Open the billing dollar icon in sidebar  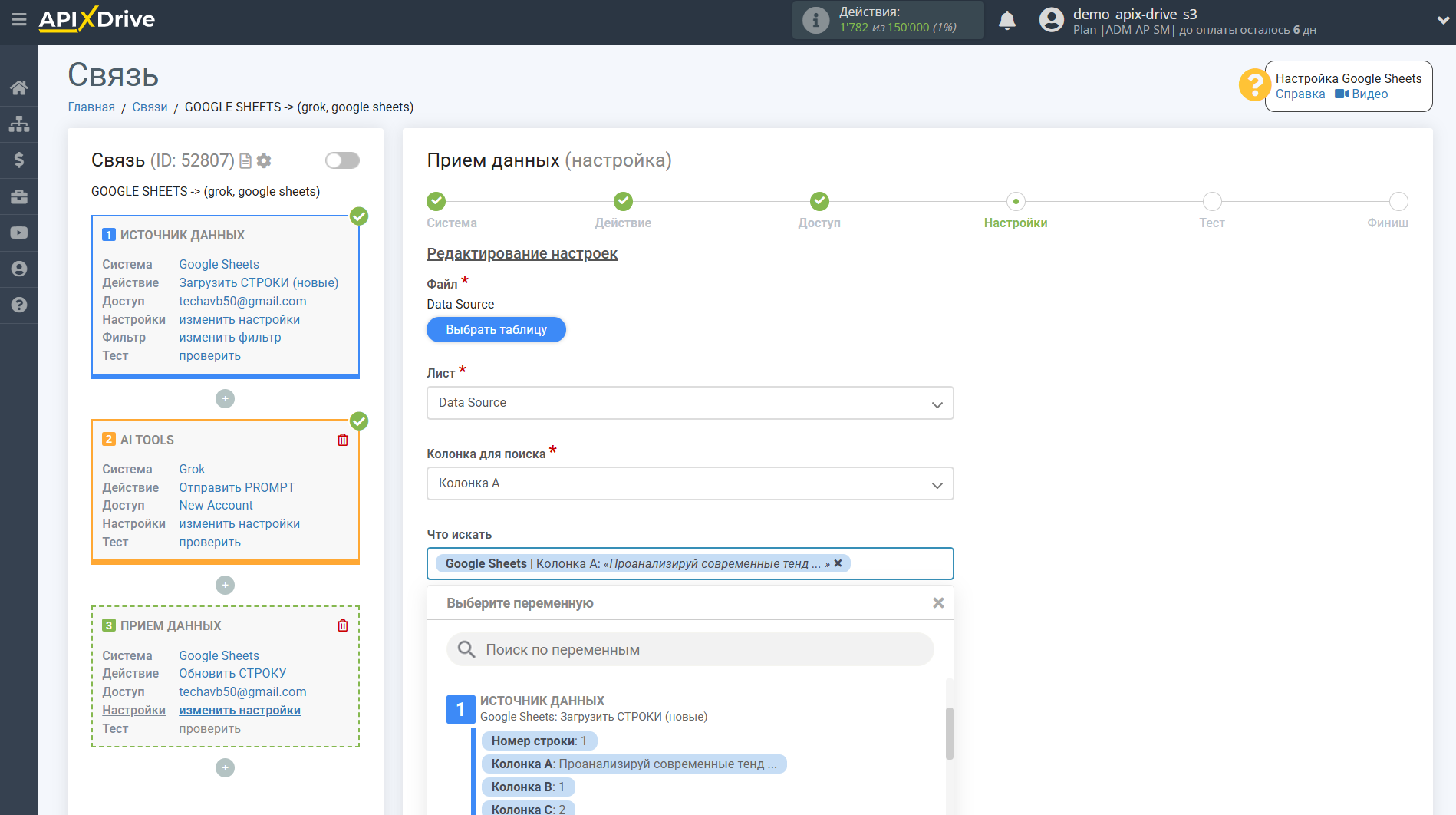pyautogui.click(x=19, y=160)
